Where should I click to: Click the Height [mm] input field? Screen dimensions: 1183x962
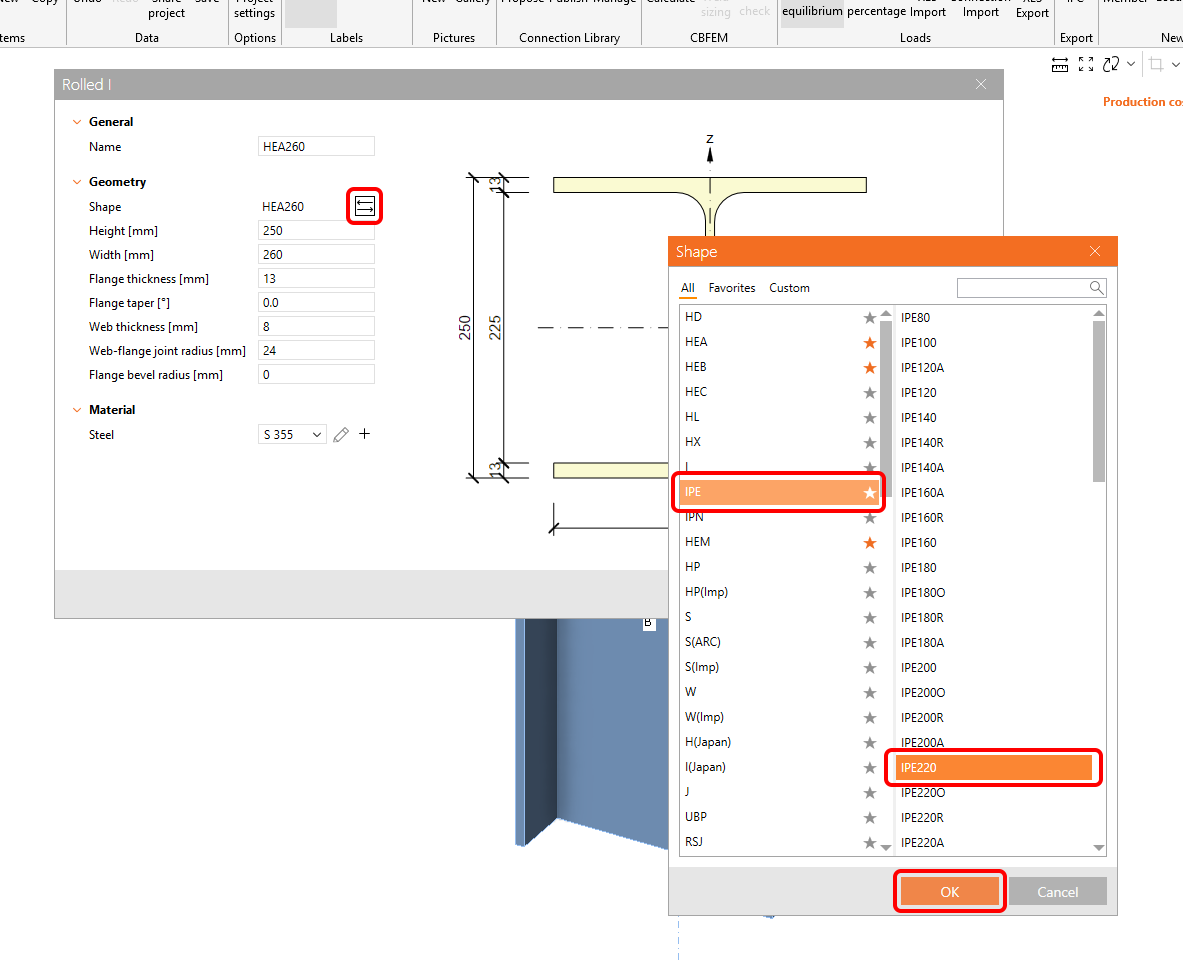pyautogui.click(x=316, y=231)
